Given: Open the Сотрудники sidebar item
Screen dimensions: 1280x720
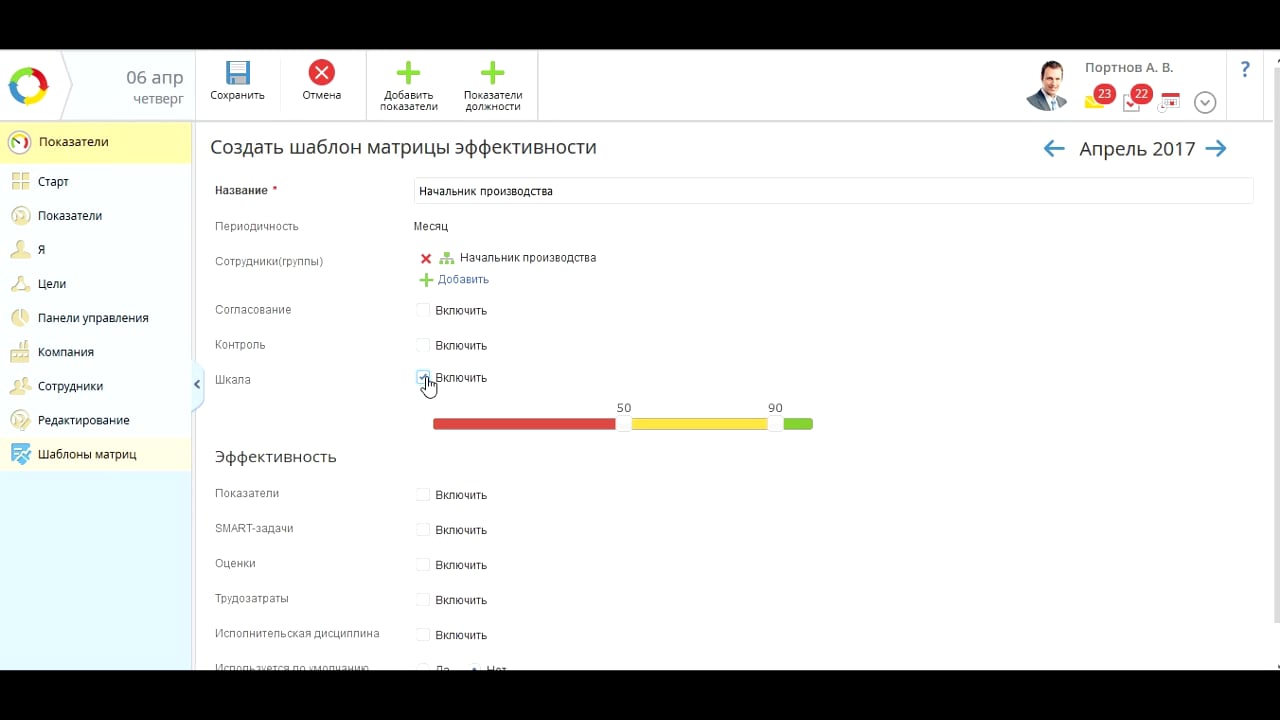Looking at the screenshot, I should click(96, 386).
